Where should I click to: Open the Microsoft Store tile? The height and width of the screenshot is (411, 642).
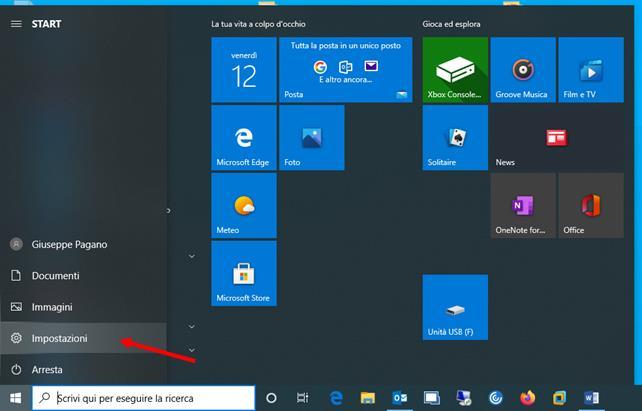click(x=244, y=273)
